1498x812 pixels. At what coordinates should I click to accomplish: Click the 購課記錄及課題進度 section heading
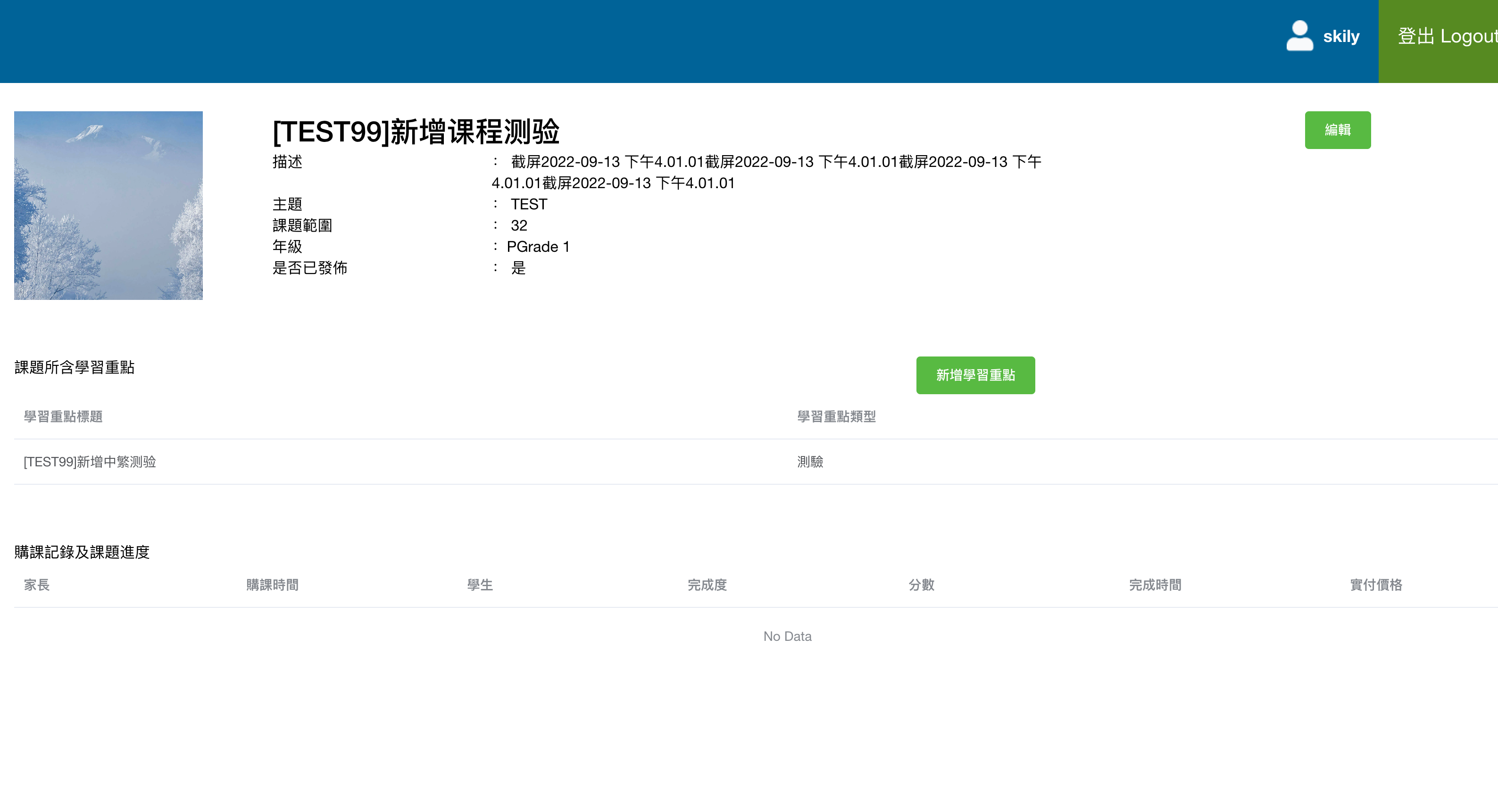tap(82, 552)
